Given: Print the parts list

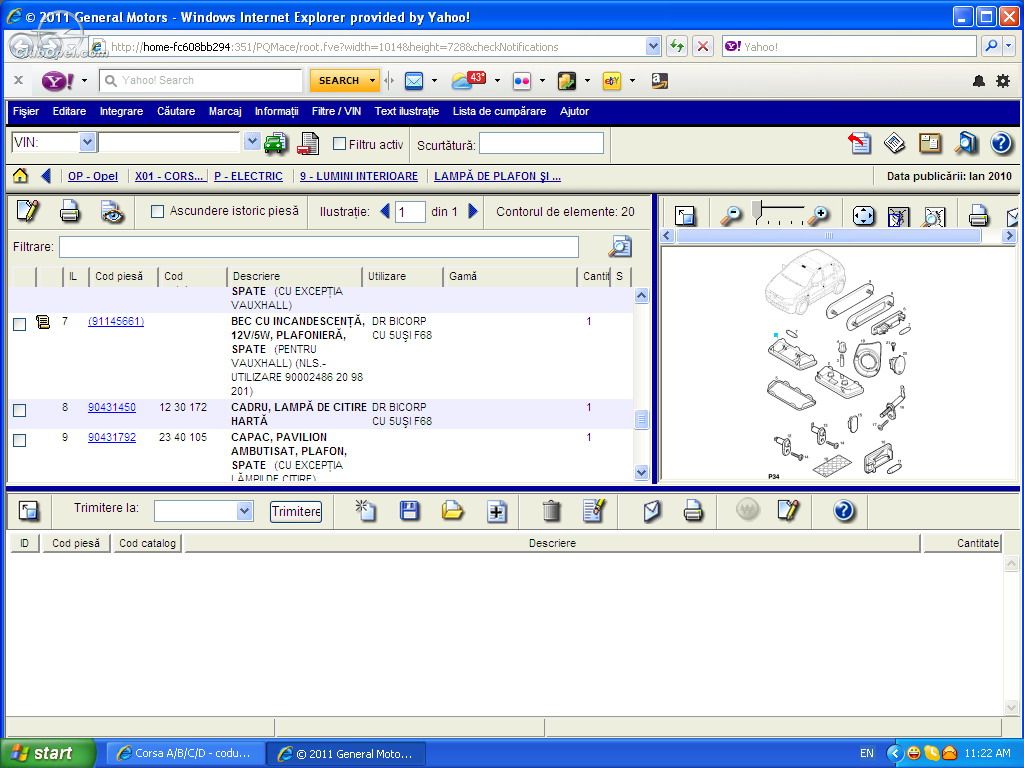Looking at the screenshot, I should point(70,212).
